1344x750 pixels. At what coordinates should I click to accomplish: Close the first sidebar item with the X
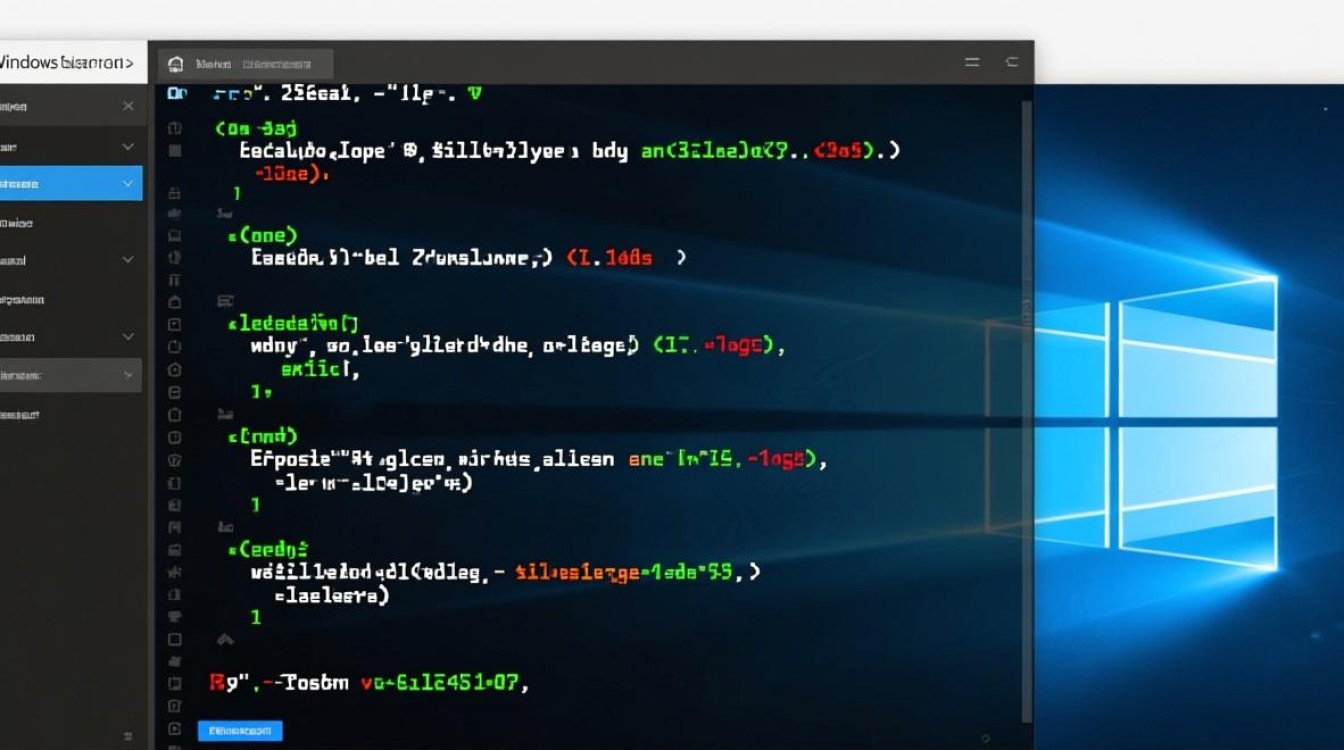pos(128,106)
